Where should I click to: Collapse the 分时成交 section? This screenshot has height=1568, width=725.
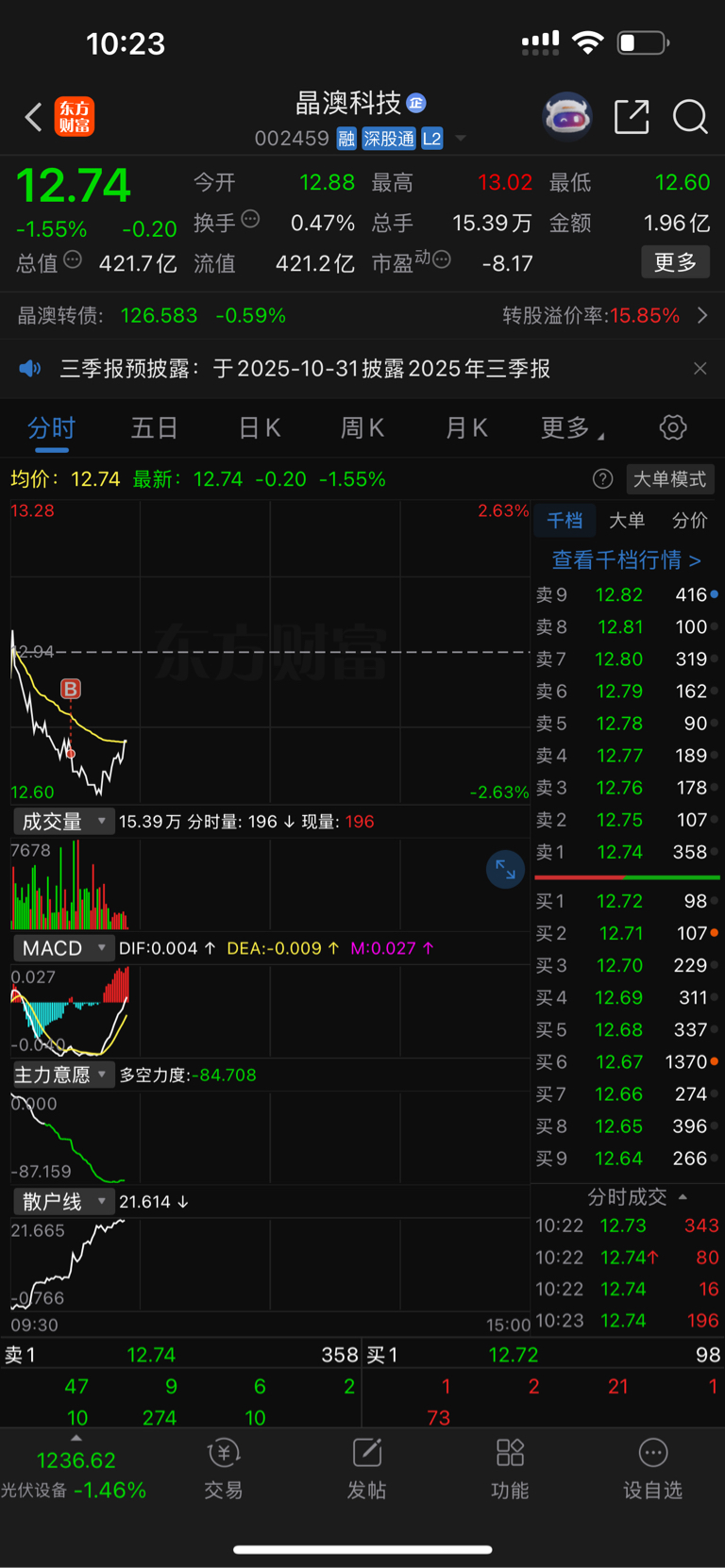coord(636,1197)
